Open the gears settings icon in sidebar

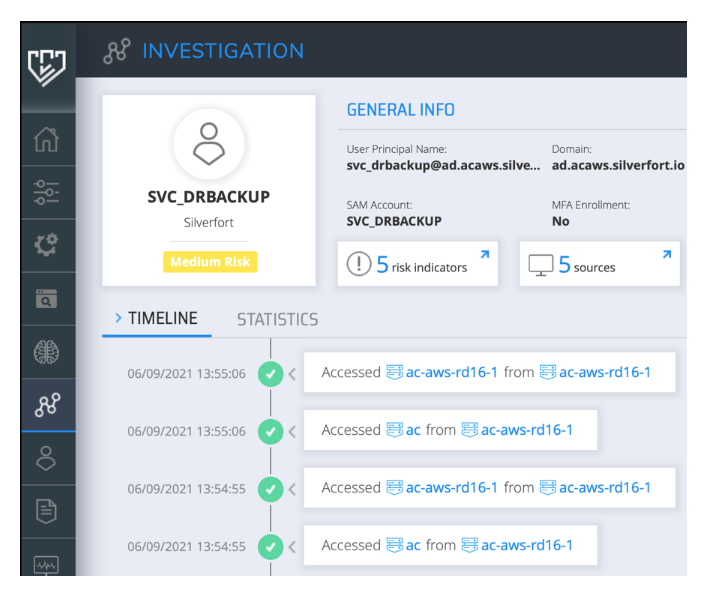coord(47,245)
